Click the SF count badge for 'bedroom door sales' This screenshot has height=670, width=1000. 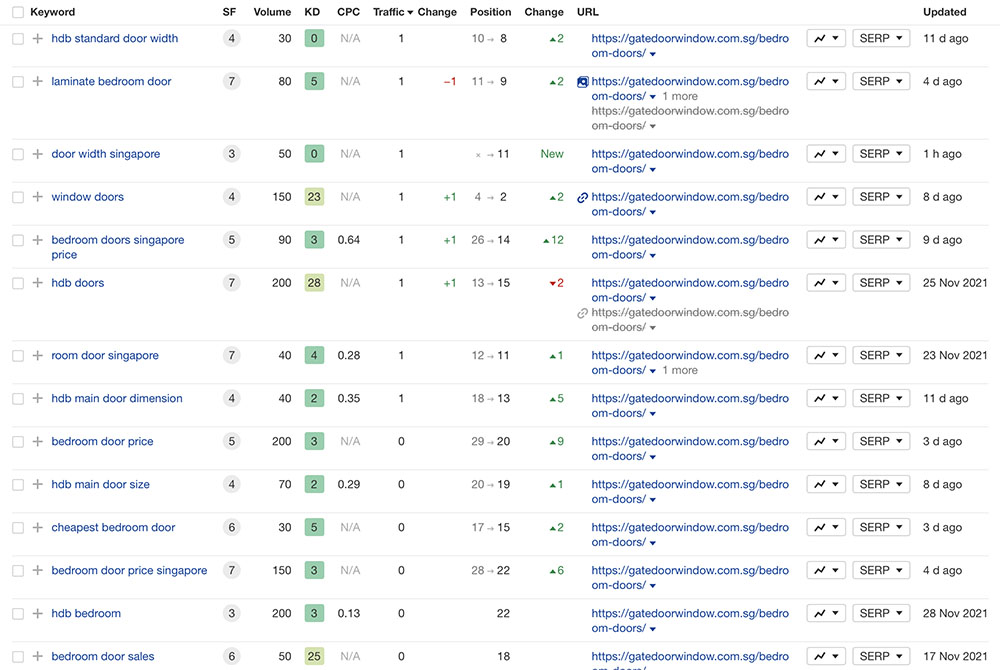232,656
